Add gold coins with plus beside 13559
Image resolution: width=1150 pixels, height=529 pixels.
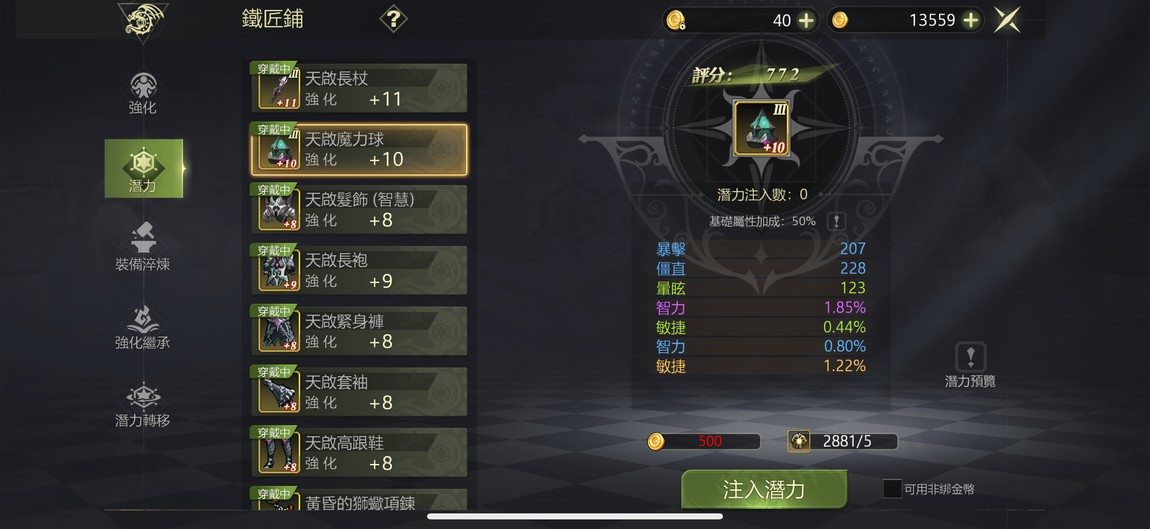[970, 21]
